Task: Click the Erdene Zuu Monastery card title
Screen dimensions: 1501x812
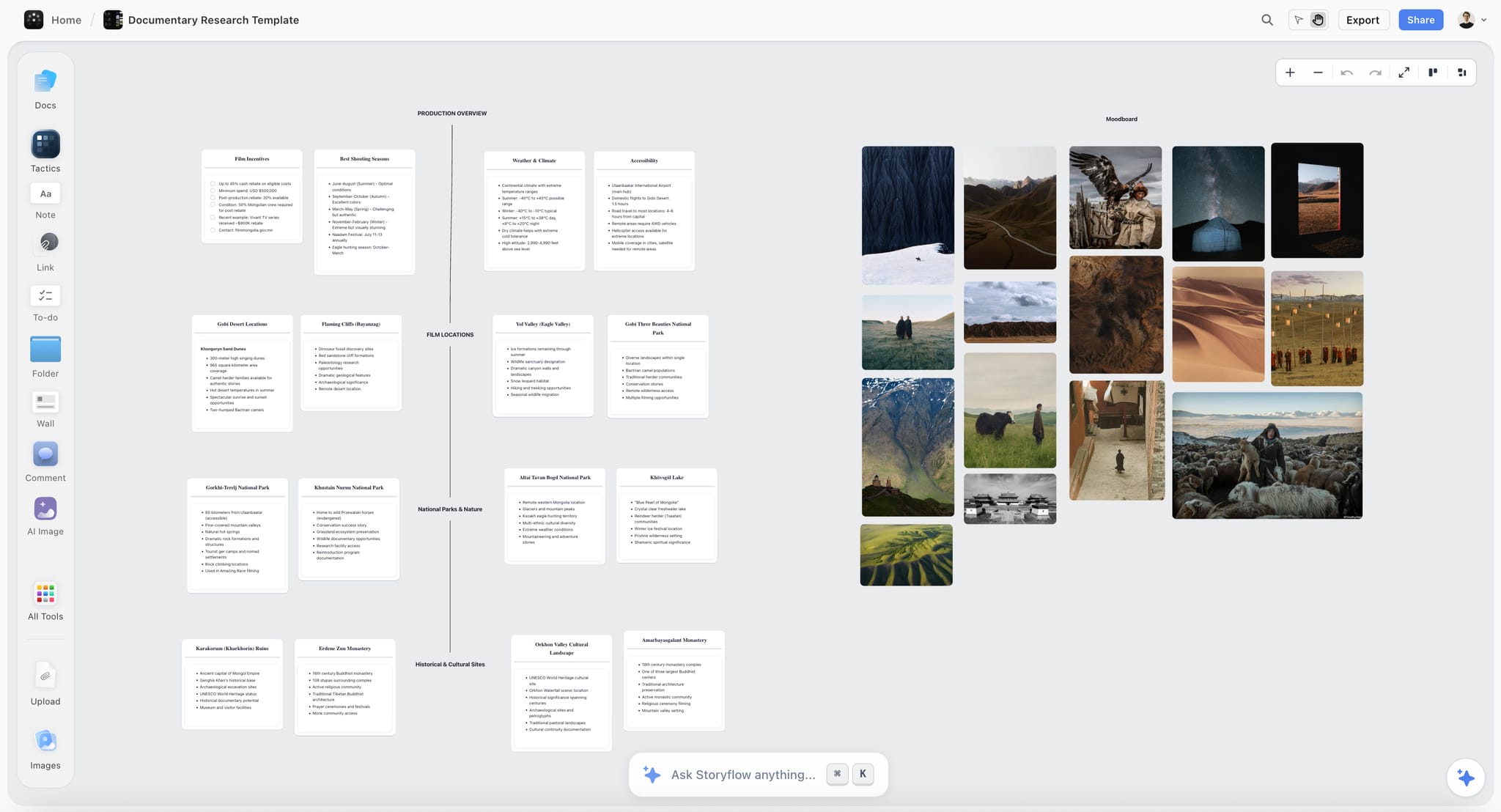Action: pyautogui.click(x=344, y=649)
